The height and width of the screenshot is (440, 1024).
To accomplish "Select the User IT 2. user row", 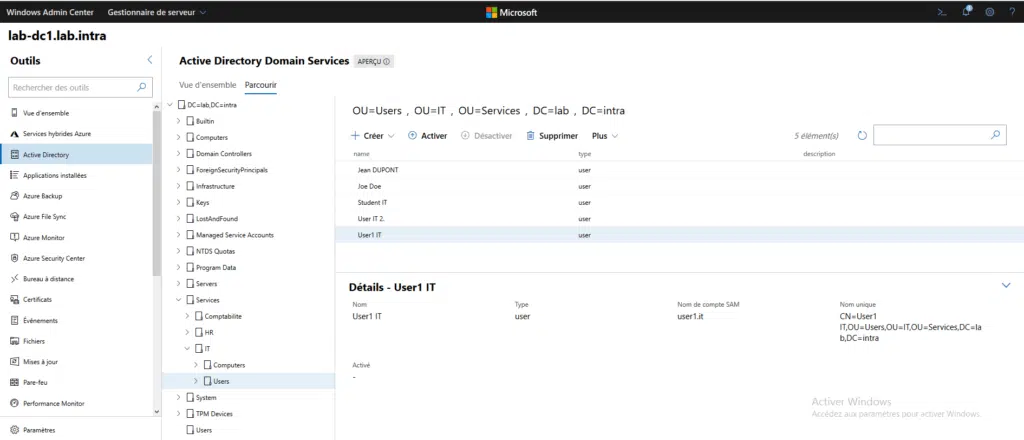I will pos(679,219).
